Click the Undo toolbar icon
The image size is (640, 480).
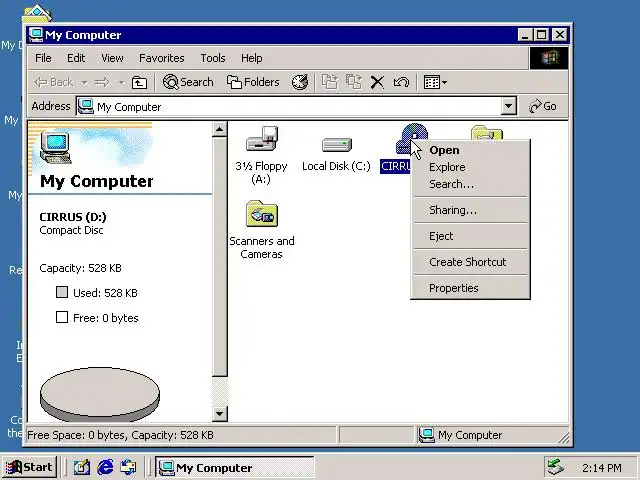point(401,82)
